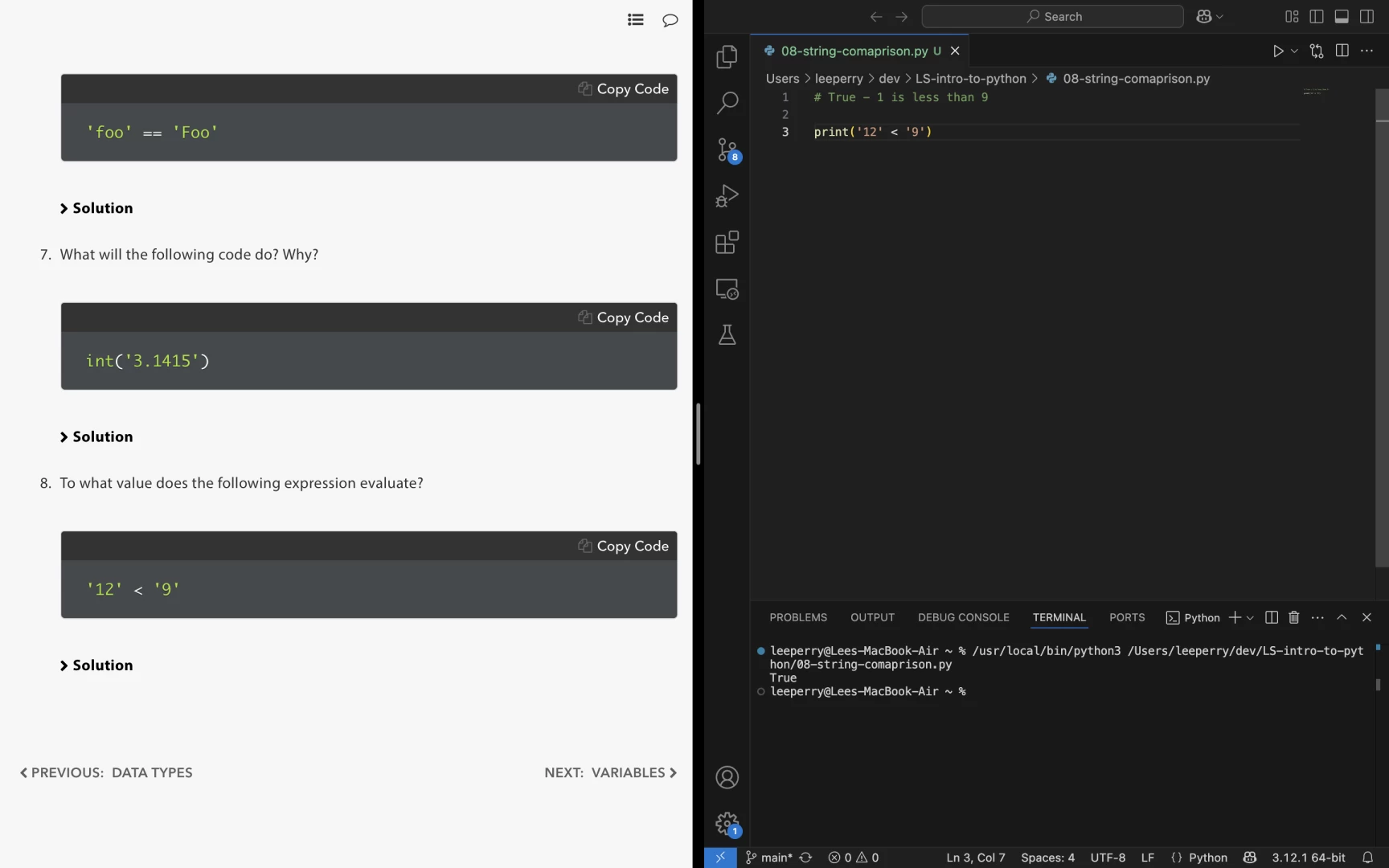
Task: Click the Run Python File play button
Action: click(x=1277, y=51)
